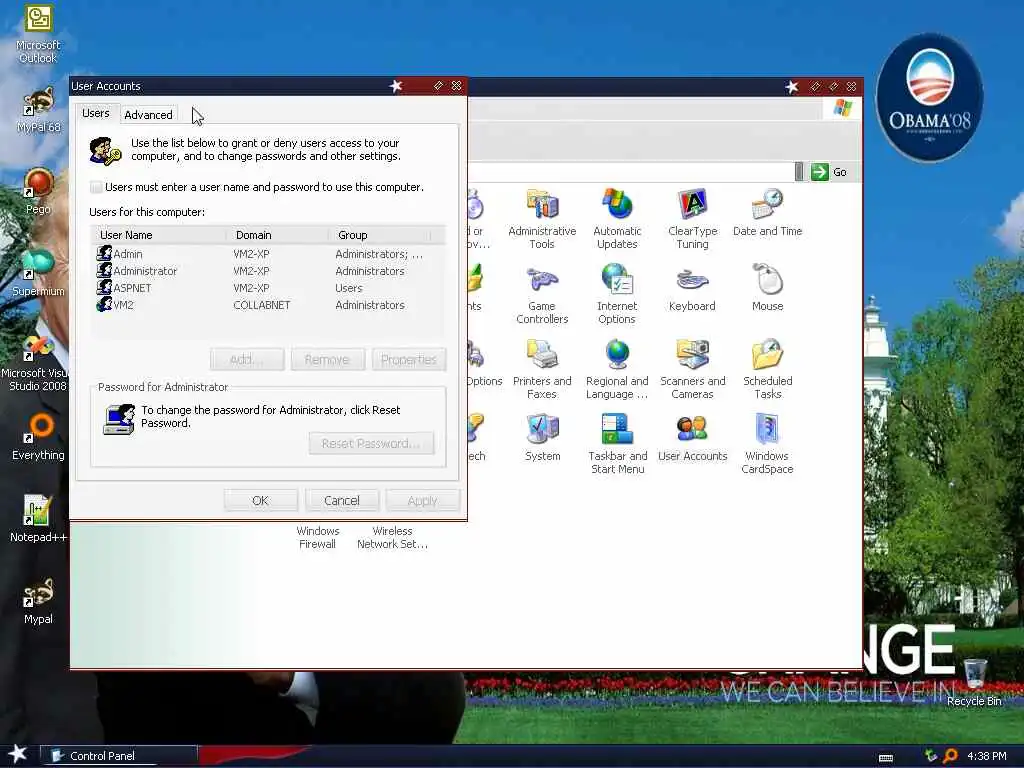Launch ClearType Tuning applet
Screen dimensions: 1024x768
[x=692, y=219]
